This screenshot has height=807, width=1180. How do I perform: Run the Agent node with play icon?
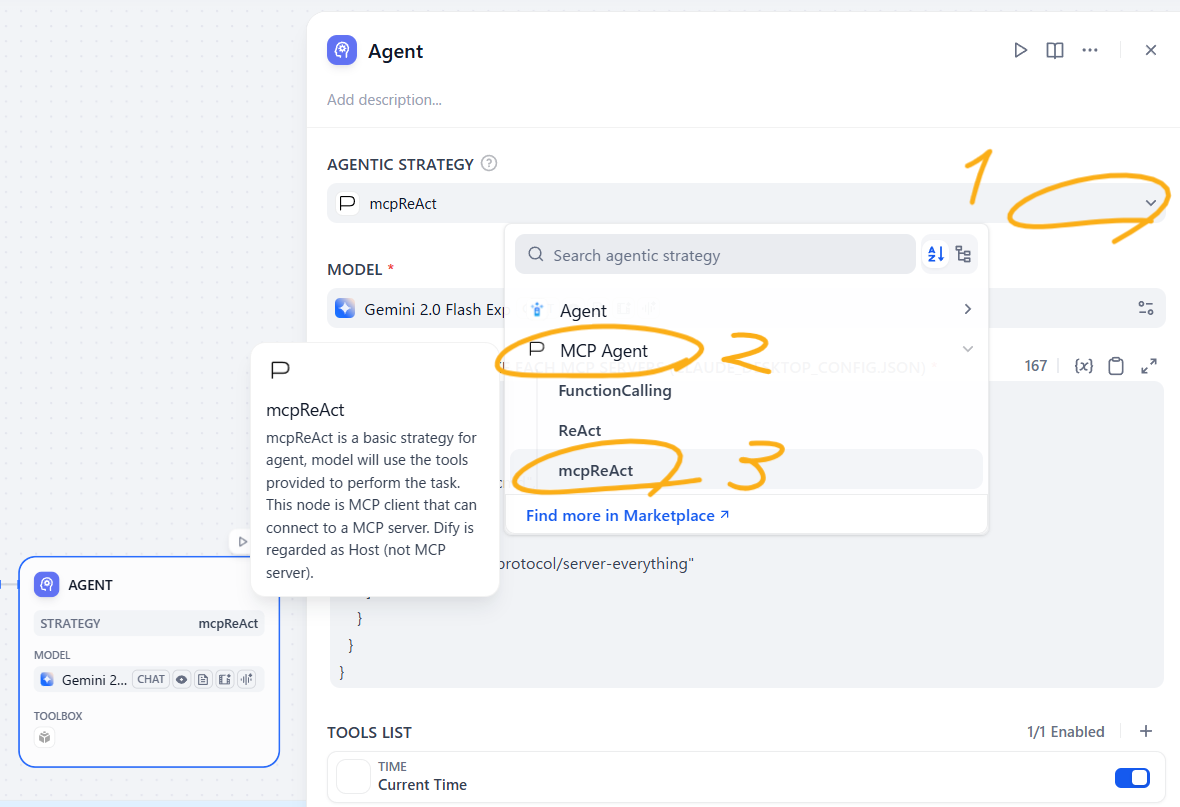pos(1020,50)
